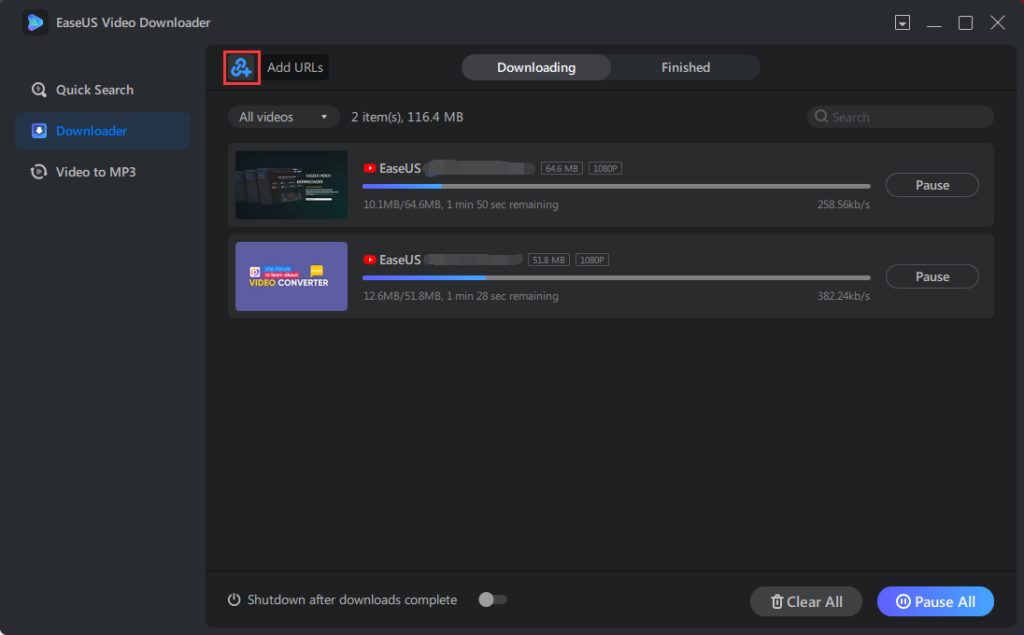1024x635 pixels.
Task: Open the title bar dropdown menu
Action: click(902, 22)
